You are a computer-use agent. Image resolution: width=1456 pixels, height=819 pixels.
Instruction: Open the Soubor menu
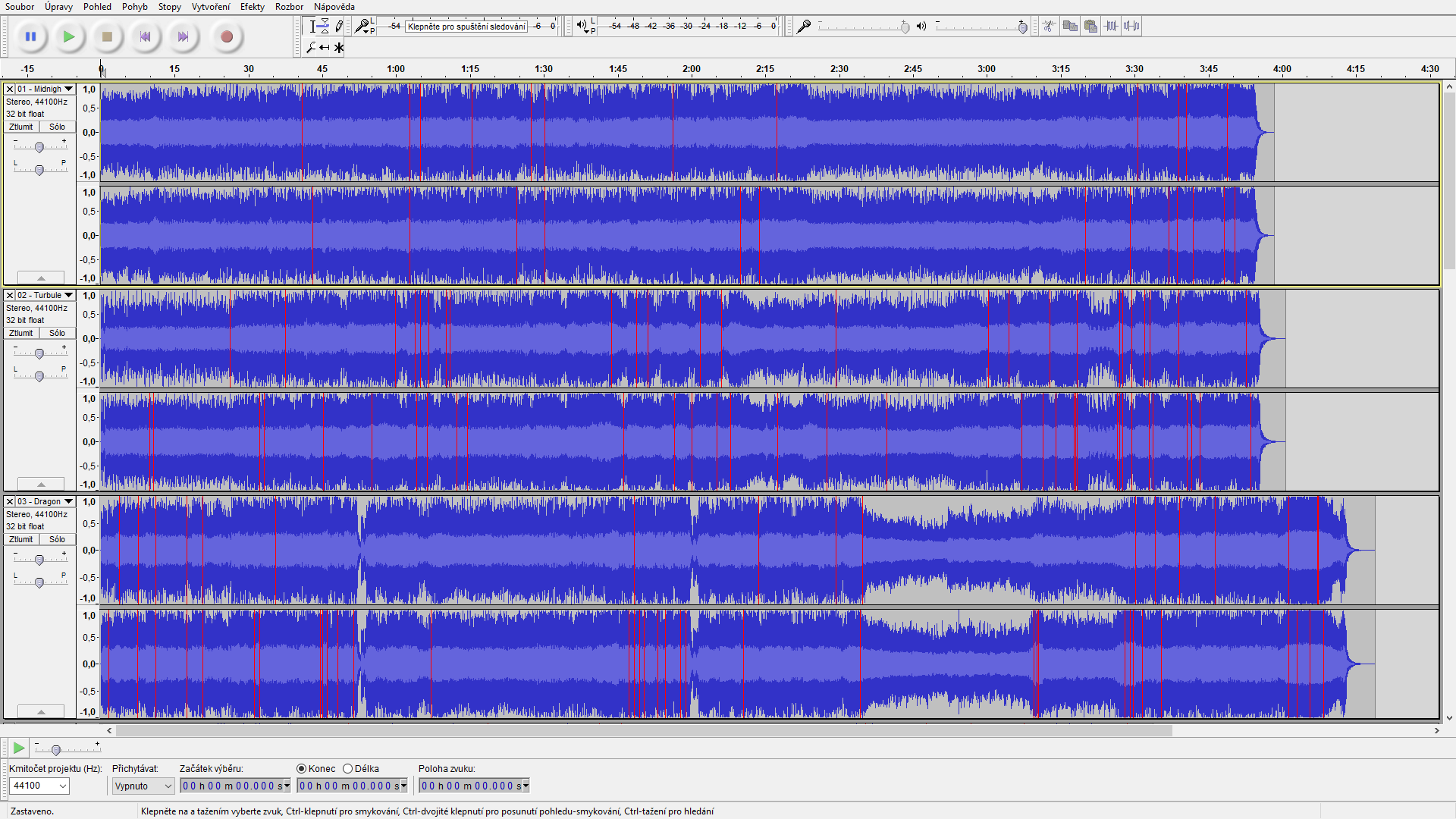pos(20,7)
